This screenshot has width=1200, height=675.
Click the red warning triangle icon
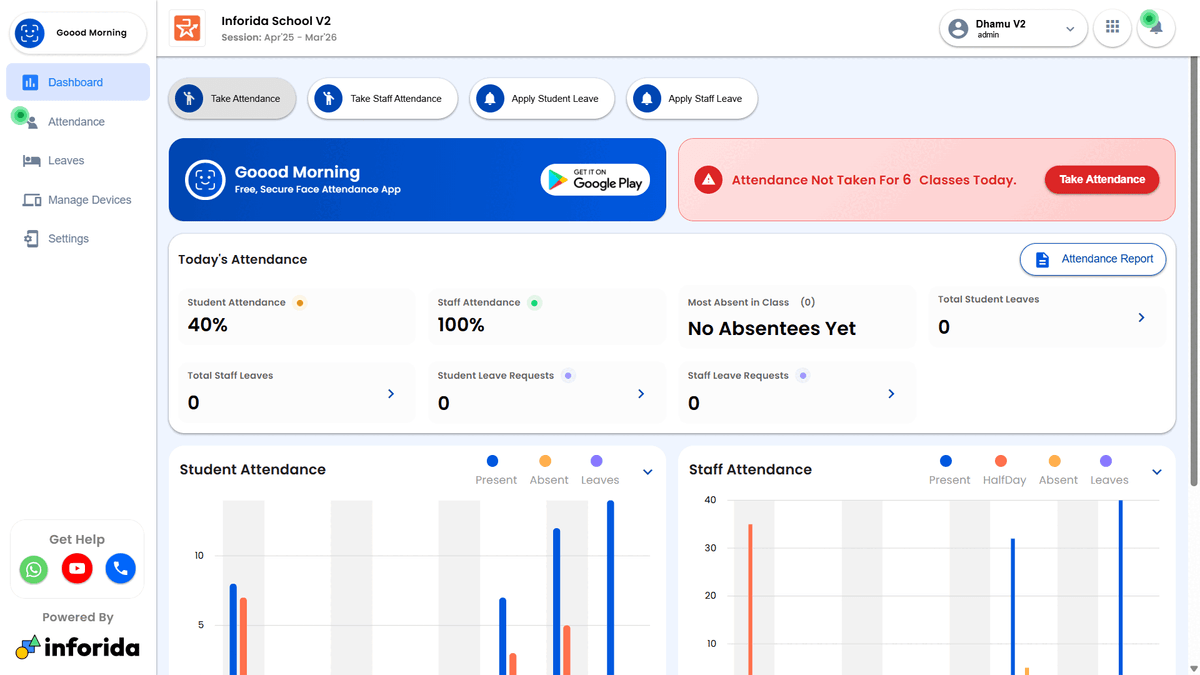coord(708,180)
